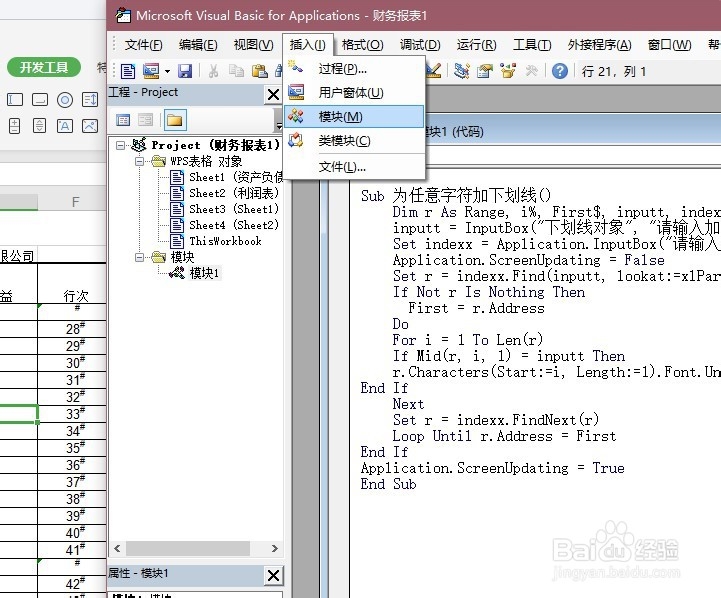Viewport: 721px width, 598px height.
Task: Open the 运行(R) menu
Action: pyautogui.click(x=476, y=45)
